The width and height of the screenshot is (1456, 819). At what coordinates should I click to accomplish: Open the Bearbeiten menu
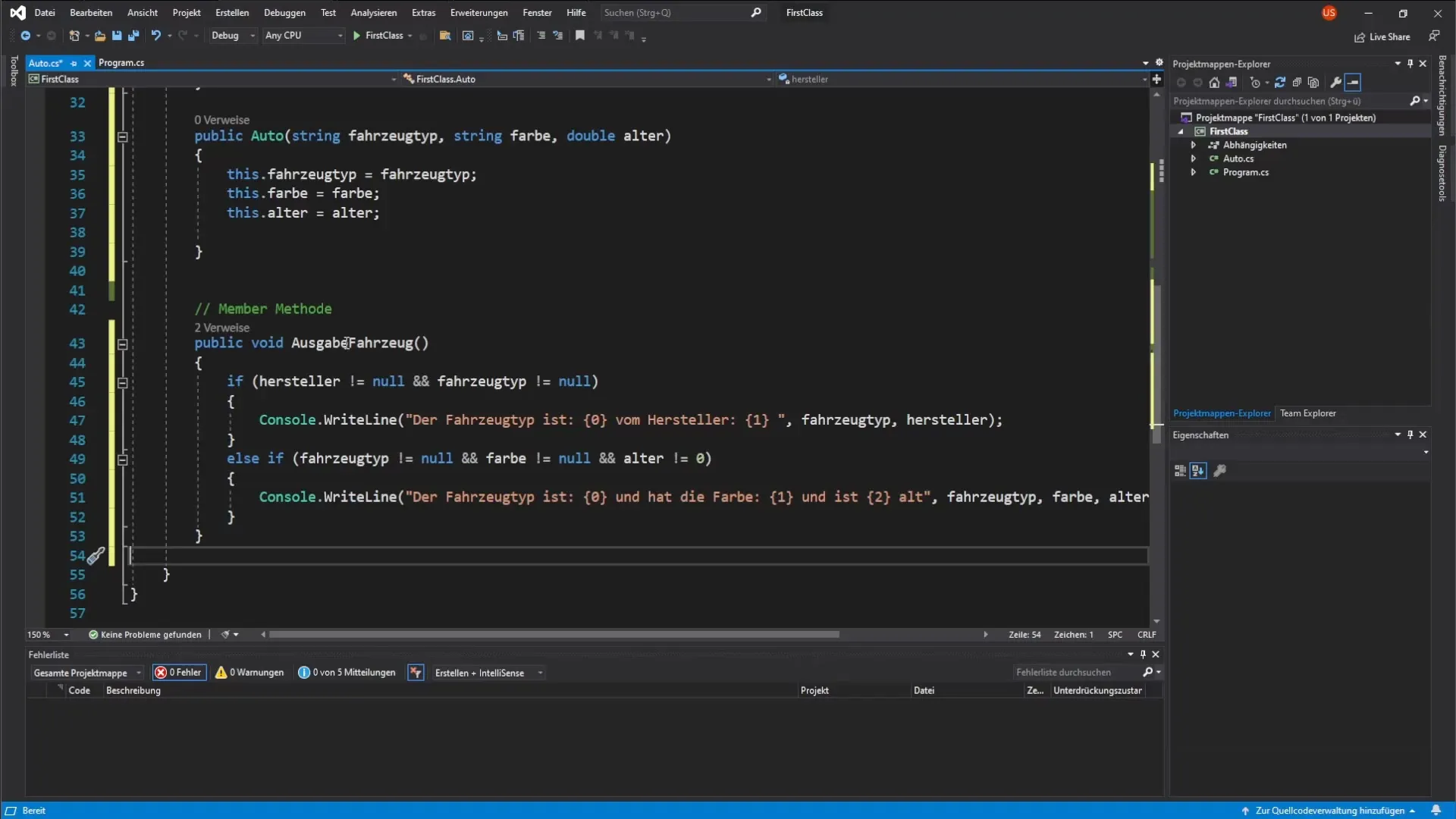(x=91, y=13)
